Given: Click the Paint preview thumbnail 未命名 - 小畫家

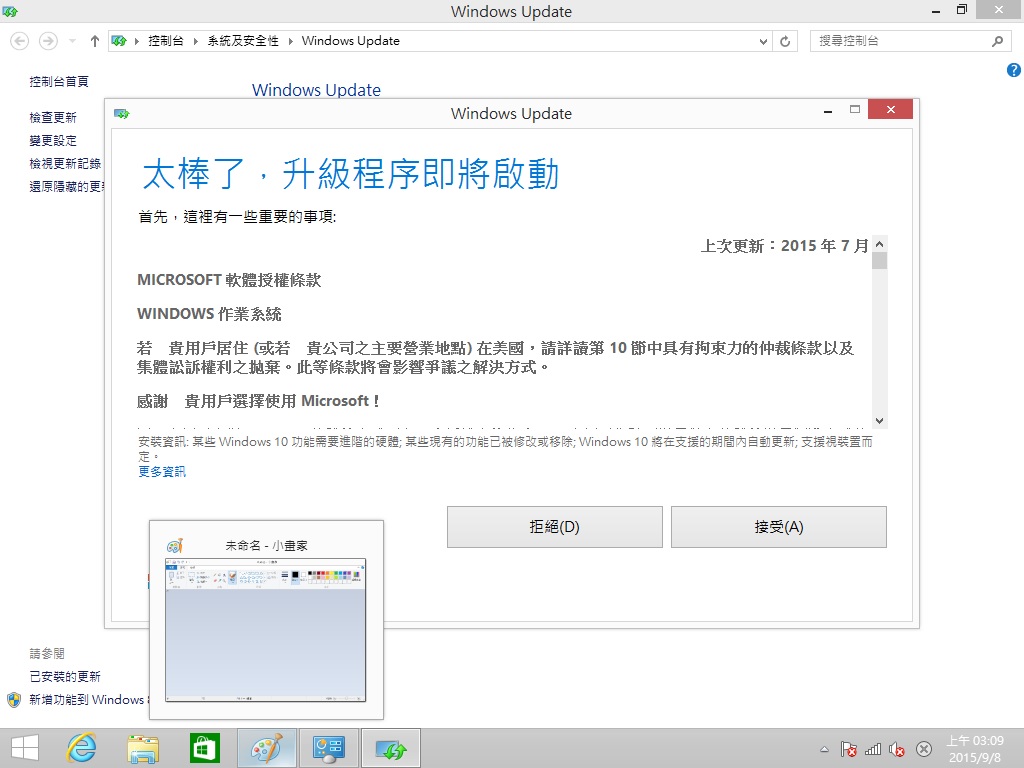Looking at the screenshot, I should tap(266, 630).
